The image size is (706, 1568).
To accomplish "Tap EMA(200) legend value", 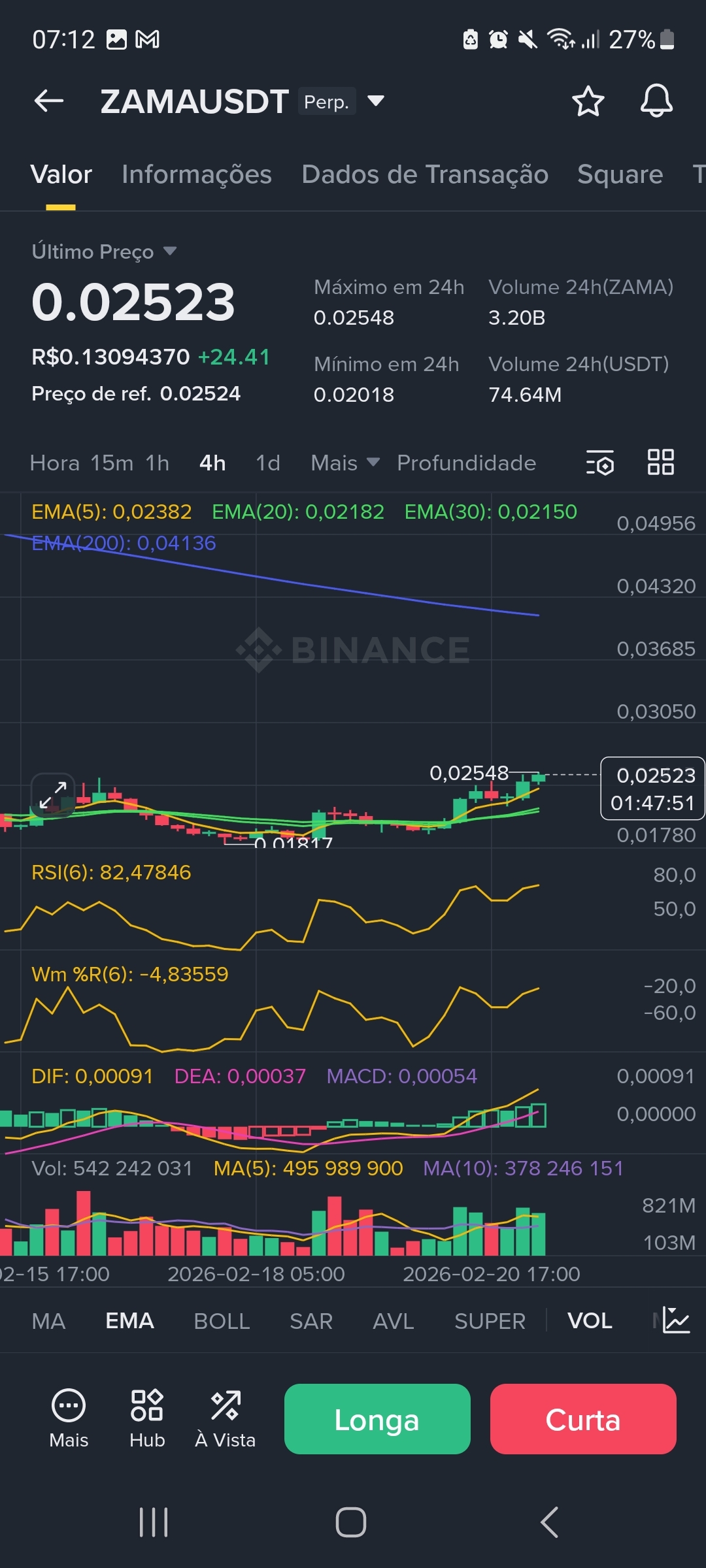I will pyautogui.click(x=124, y=543).
